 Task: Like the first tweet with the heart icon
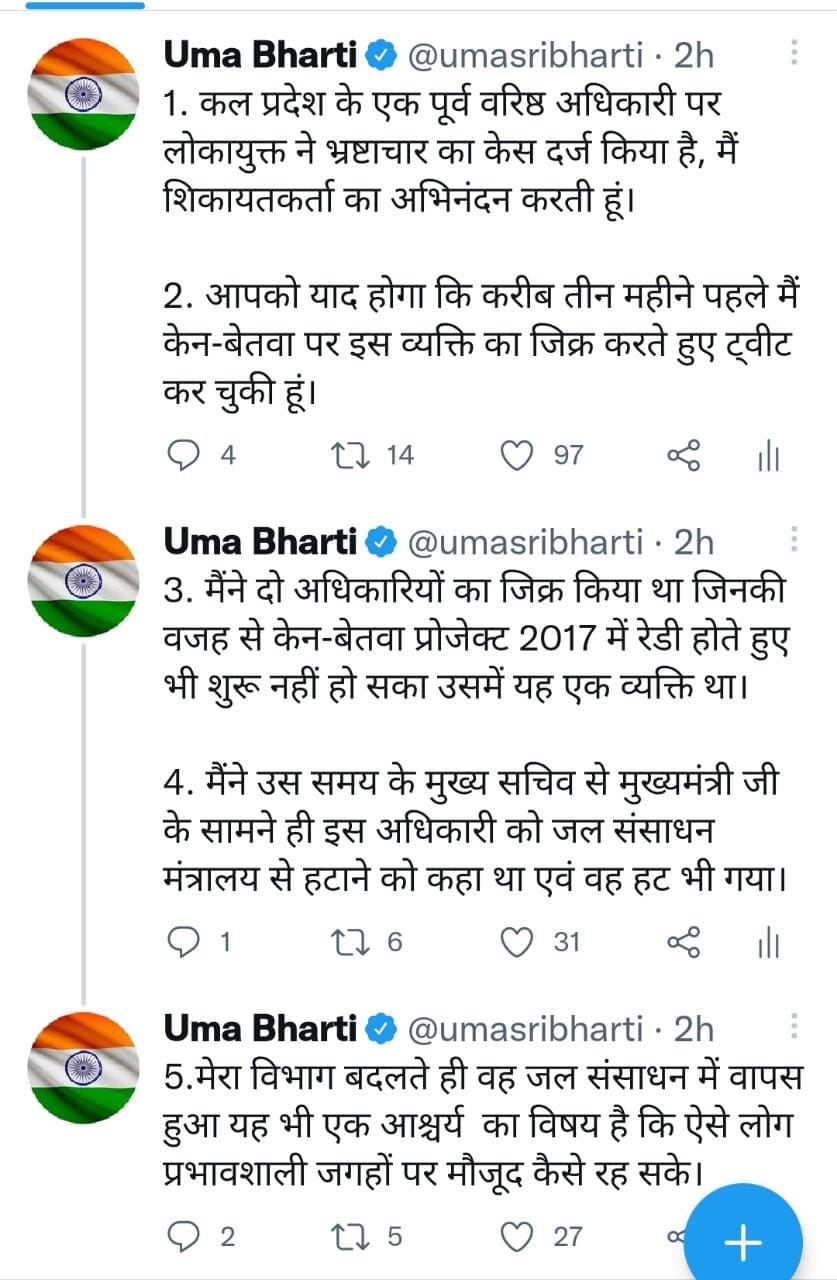point(518,455)
